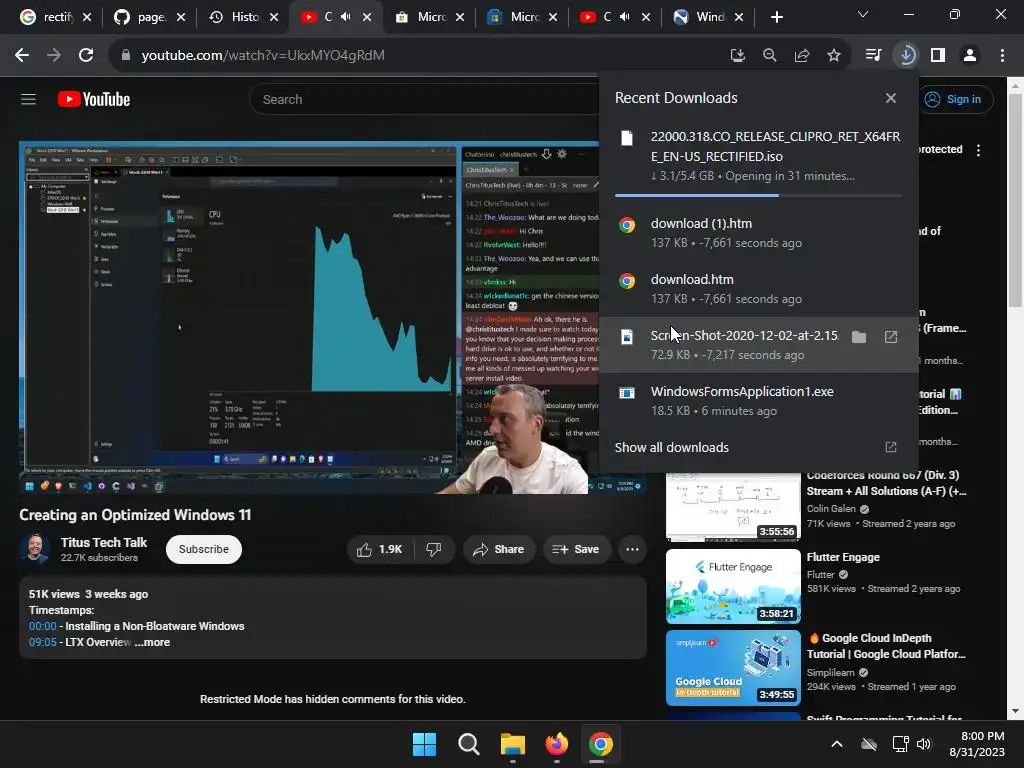Reload the YouTube page
The width and height of the screenshot is (1024, 768).
pos(86,56)
